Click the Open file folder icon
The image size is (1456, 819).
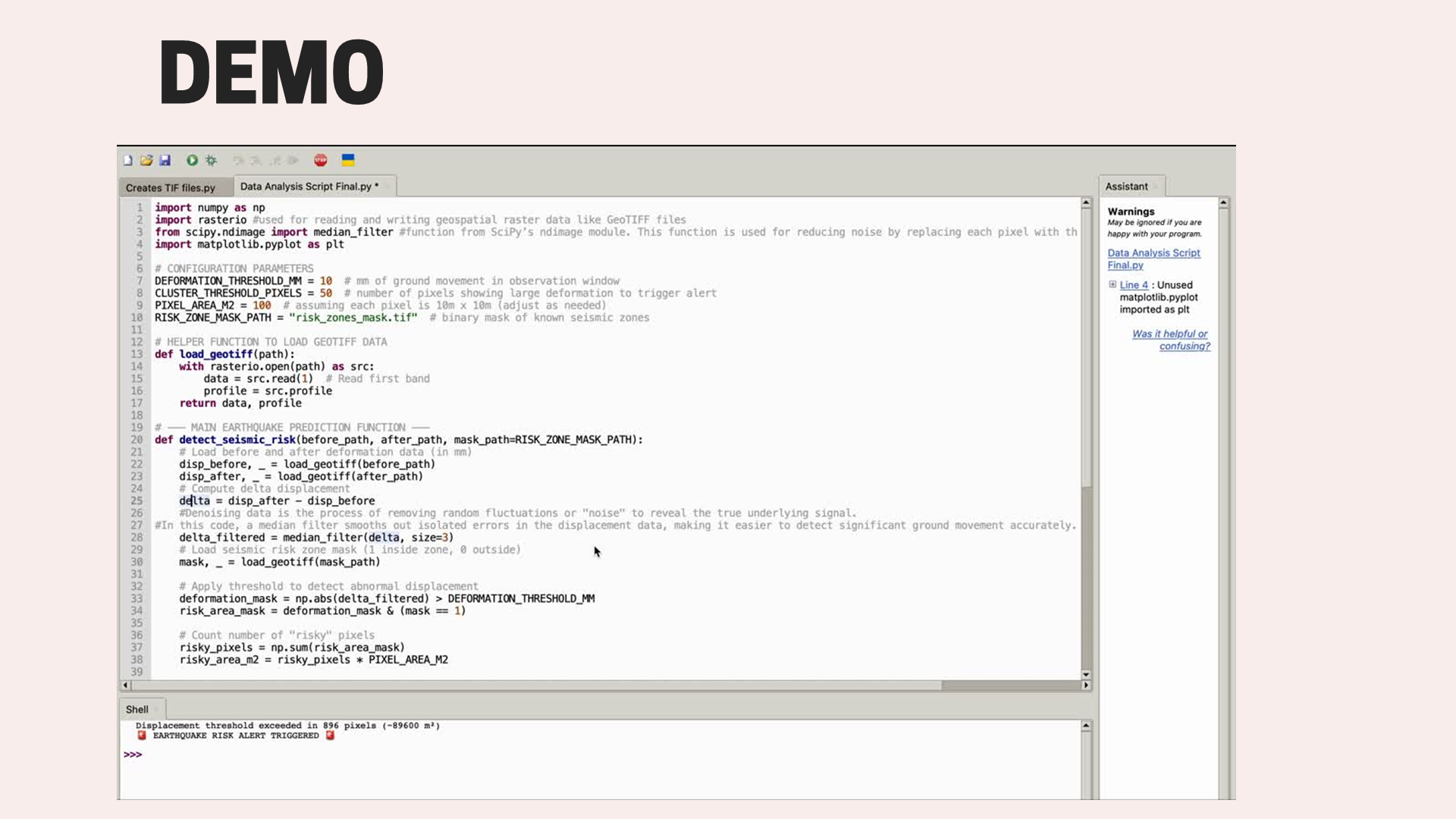(146, 160)
